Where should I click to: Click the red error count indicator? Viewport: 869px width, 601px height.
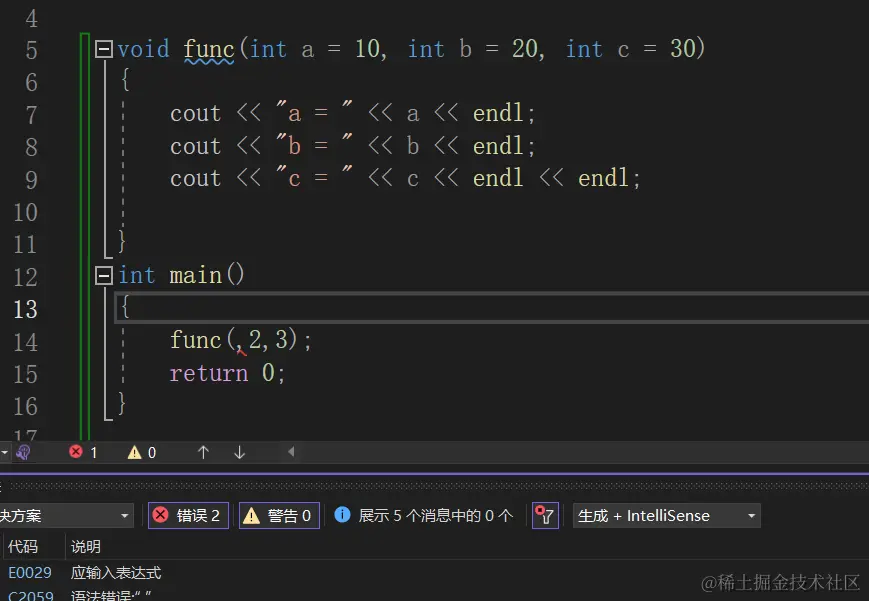[x=83, y=452]
